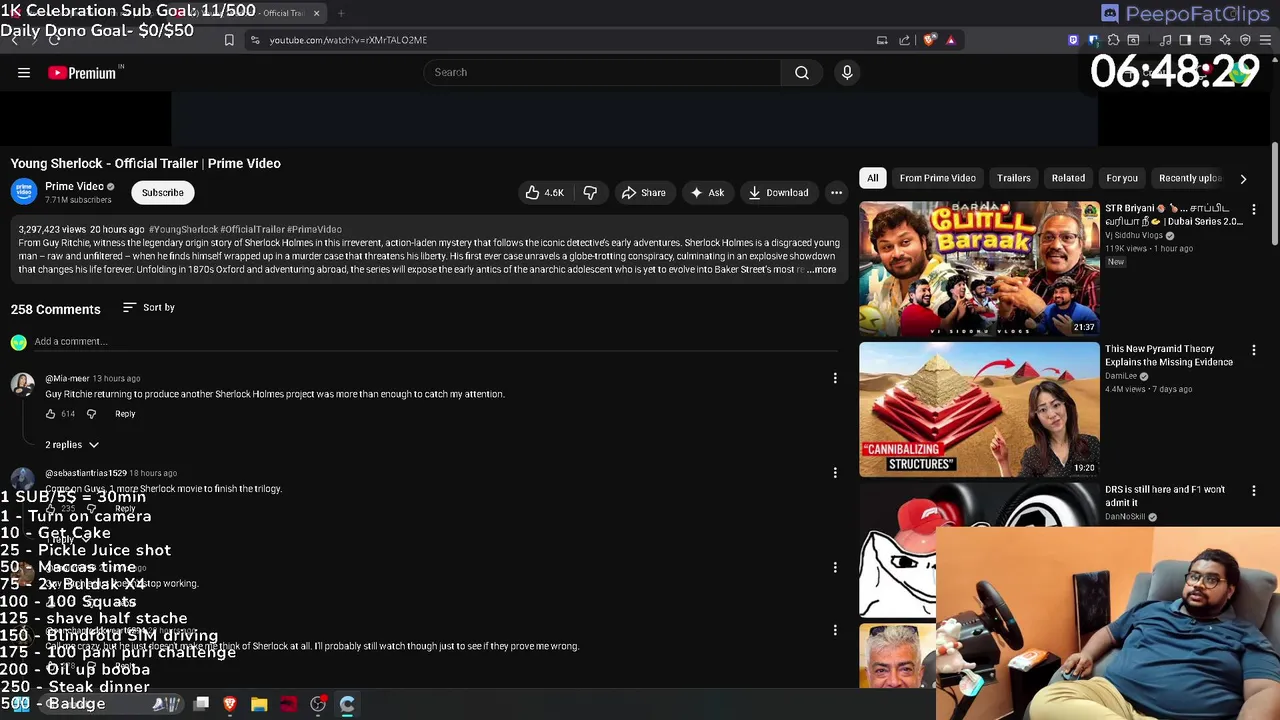Select the Trailers chip

(1013, 178)
